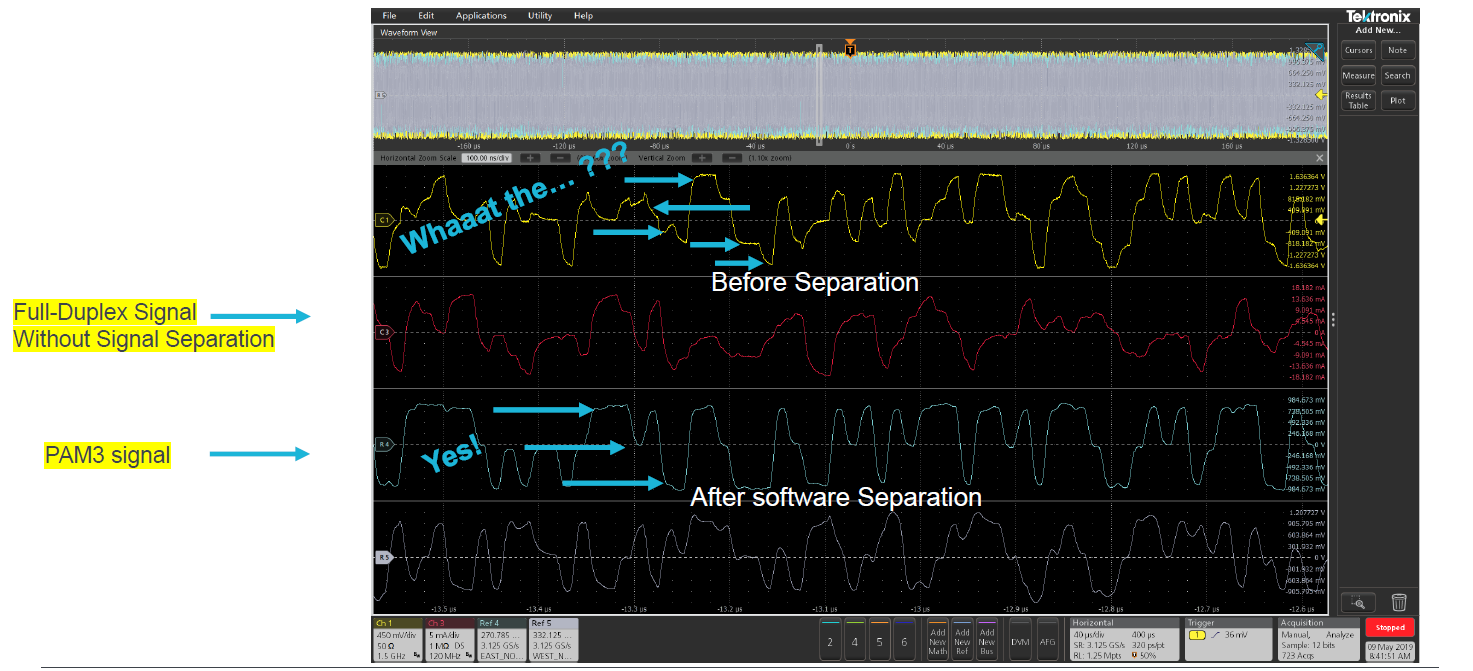
Task: Open the DVM button
Action: click(x=1020, y=637)
